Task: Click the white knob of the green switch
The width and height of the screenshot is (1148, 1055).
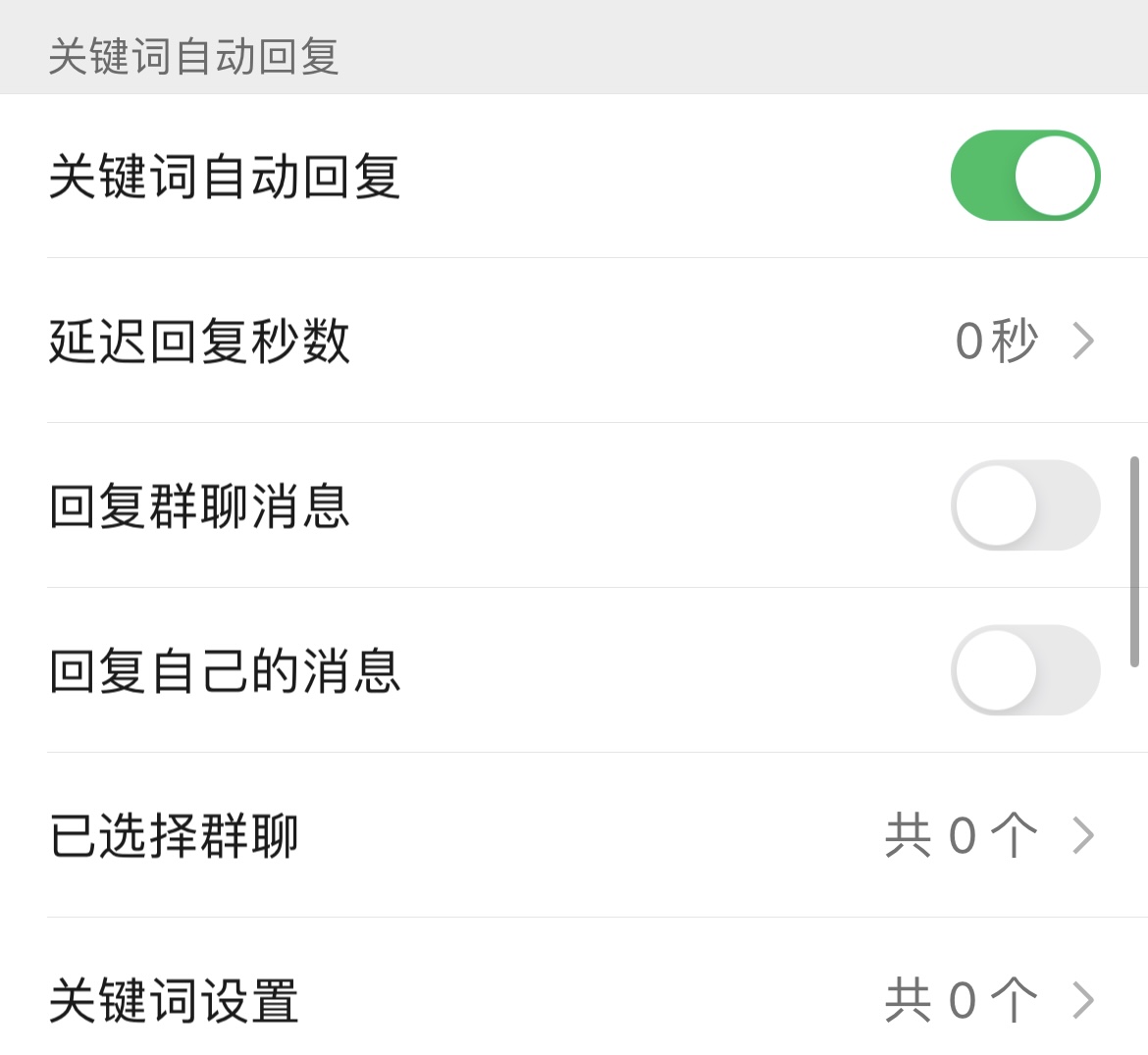Action: (1055, 176)
